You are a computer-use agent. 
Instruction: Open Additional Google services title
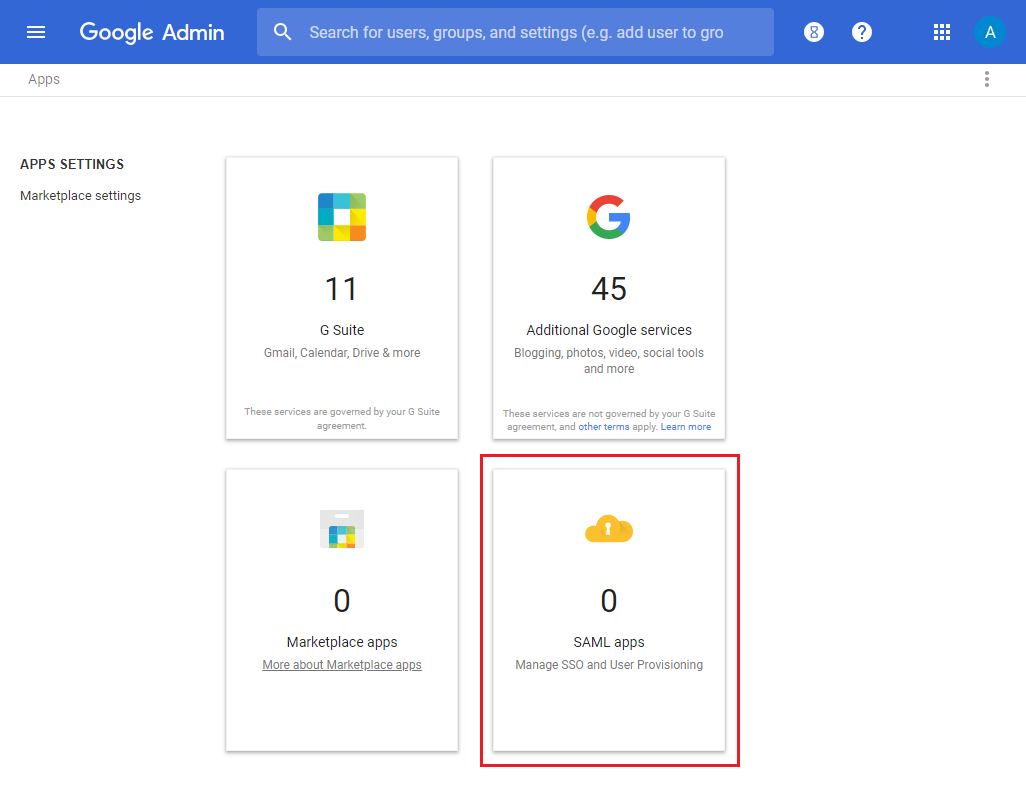coord(609,330)
